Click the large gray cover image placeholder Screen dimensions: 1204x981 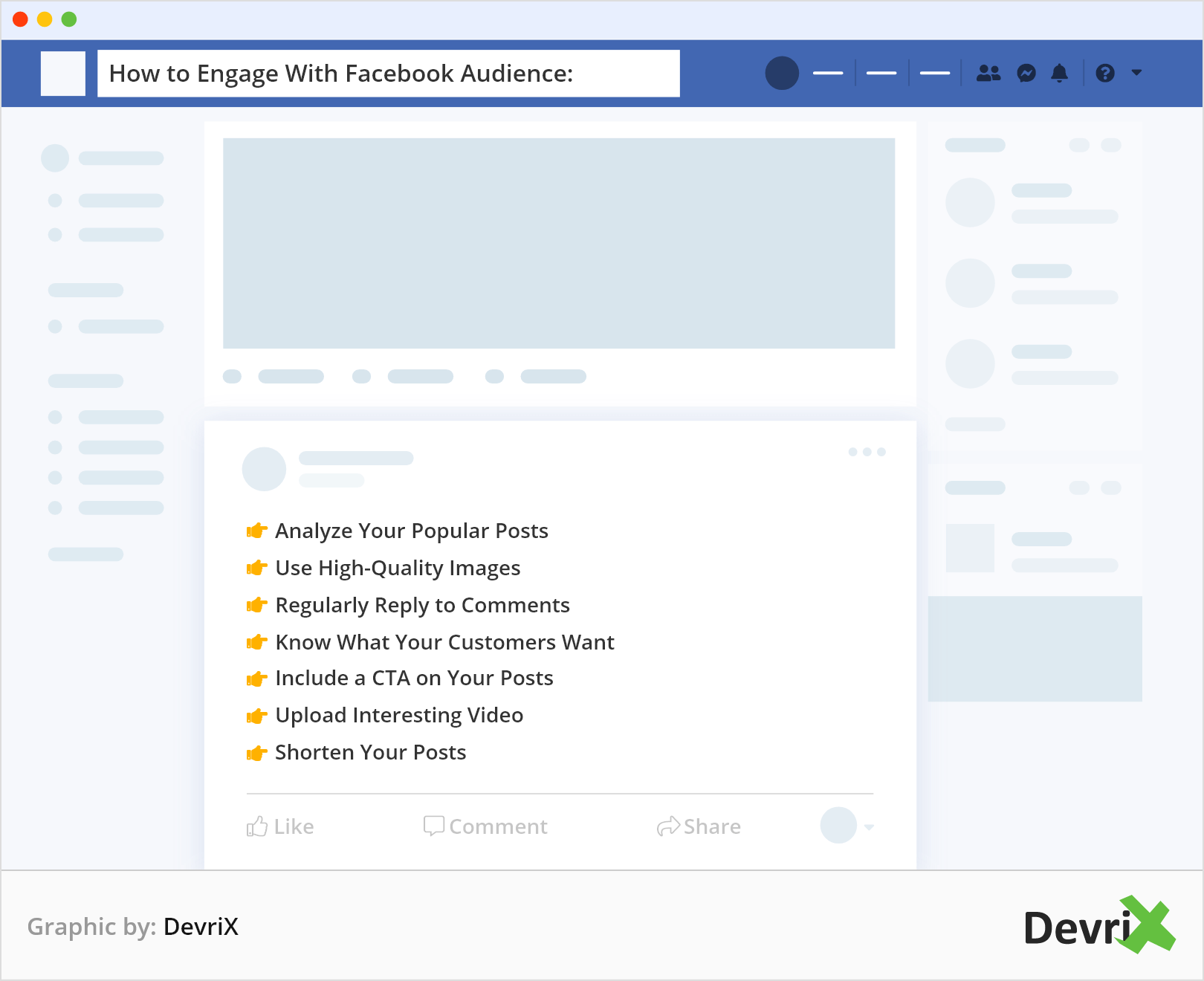[x=559, y=243]
